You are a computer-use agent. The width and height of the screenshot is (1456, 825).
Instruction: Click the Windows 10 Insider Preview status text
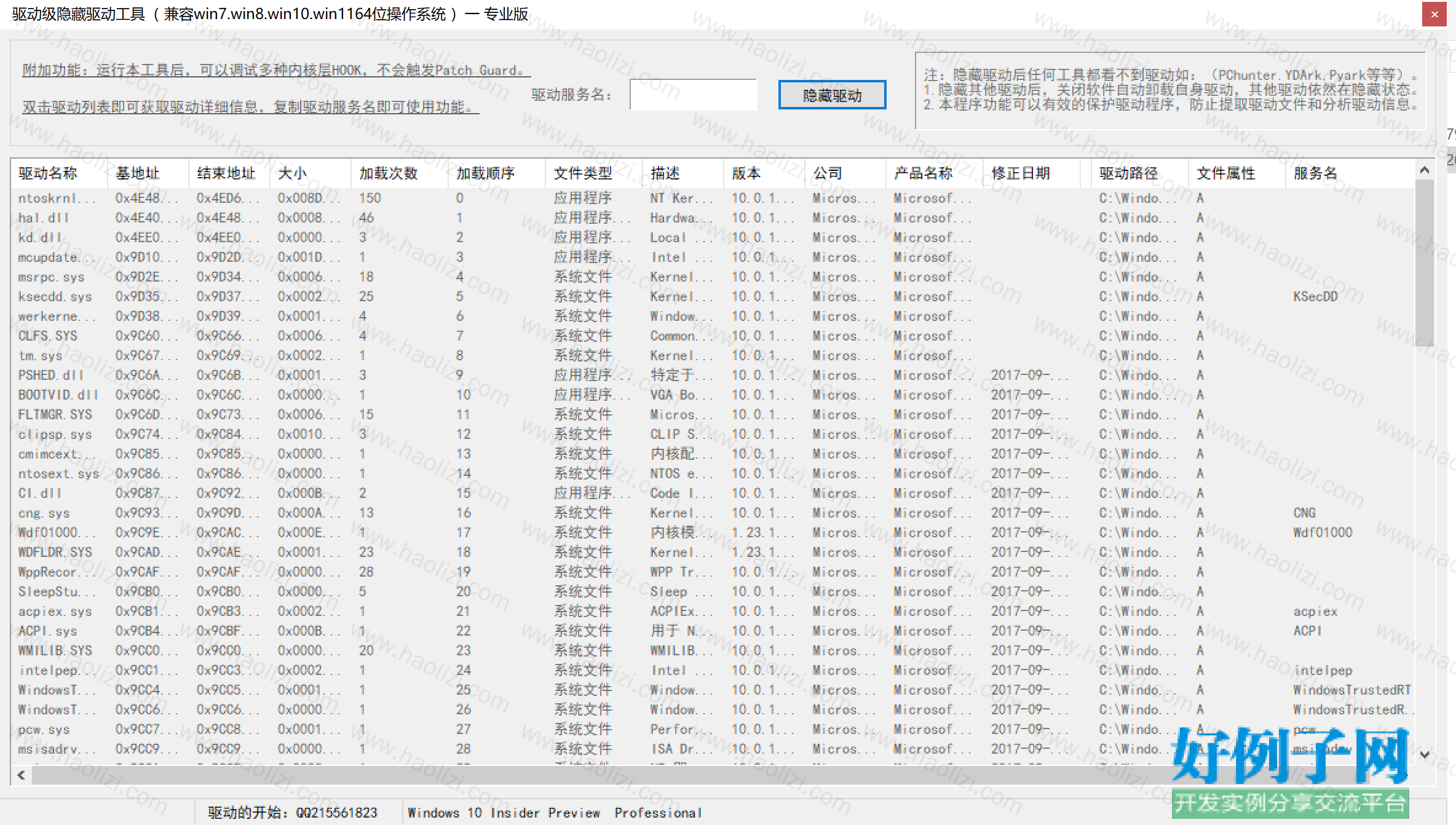tap(554, 813)
